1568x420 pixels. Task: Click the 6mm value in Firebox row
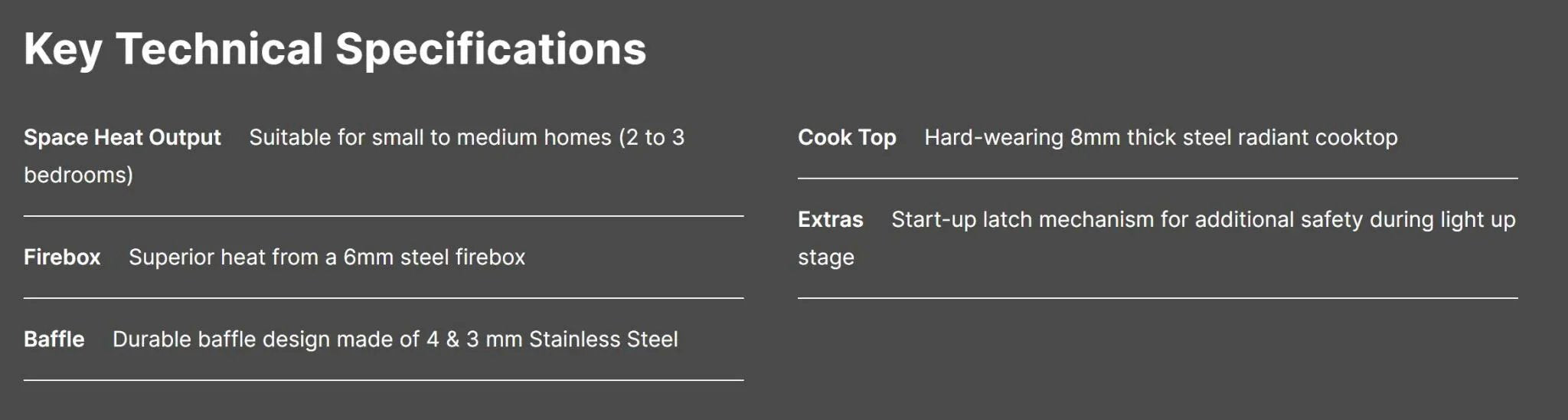(x=368, y=258)
